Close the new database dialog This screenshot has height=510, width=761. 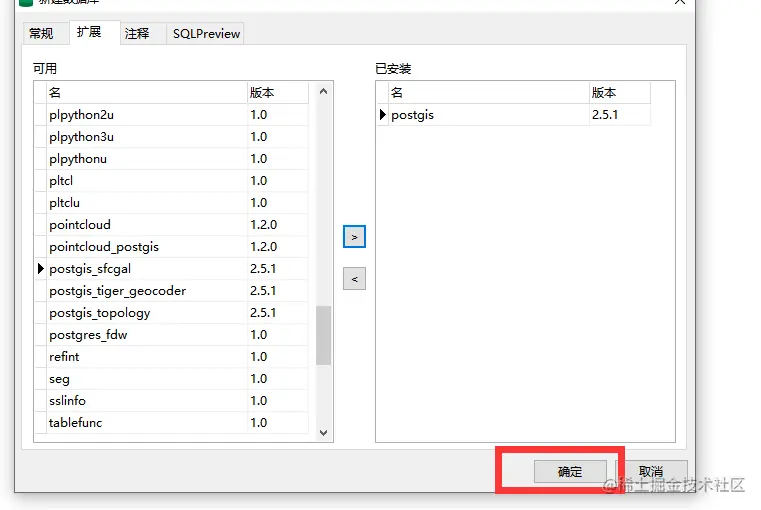(x=679, y=2)
